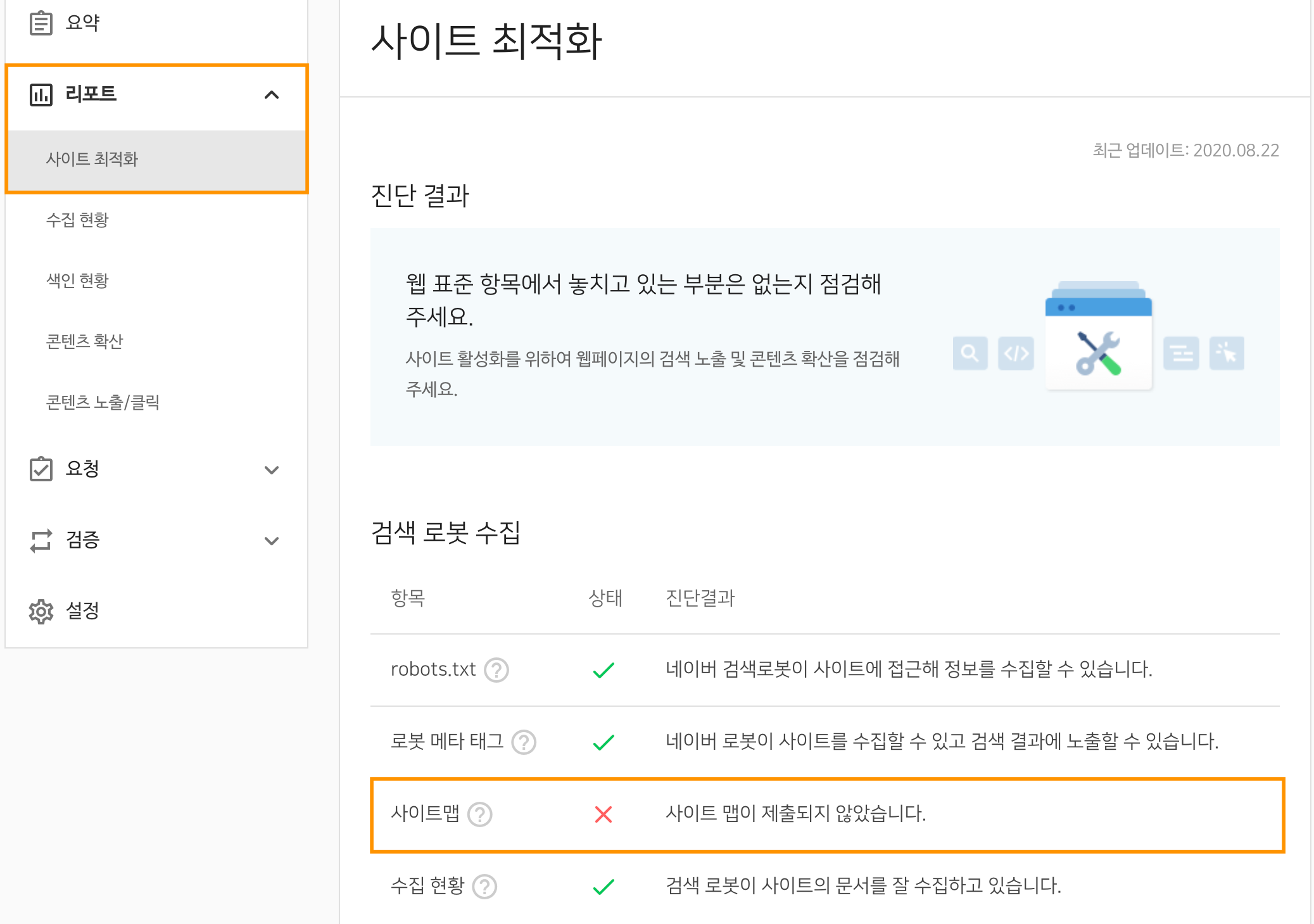Click the 검증 repeat arrows icon
Image resolution: width=1314 pixels, height=924 pixels.
coord(41,540)
